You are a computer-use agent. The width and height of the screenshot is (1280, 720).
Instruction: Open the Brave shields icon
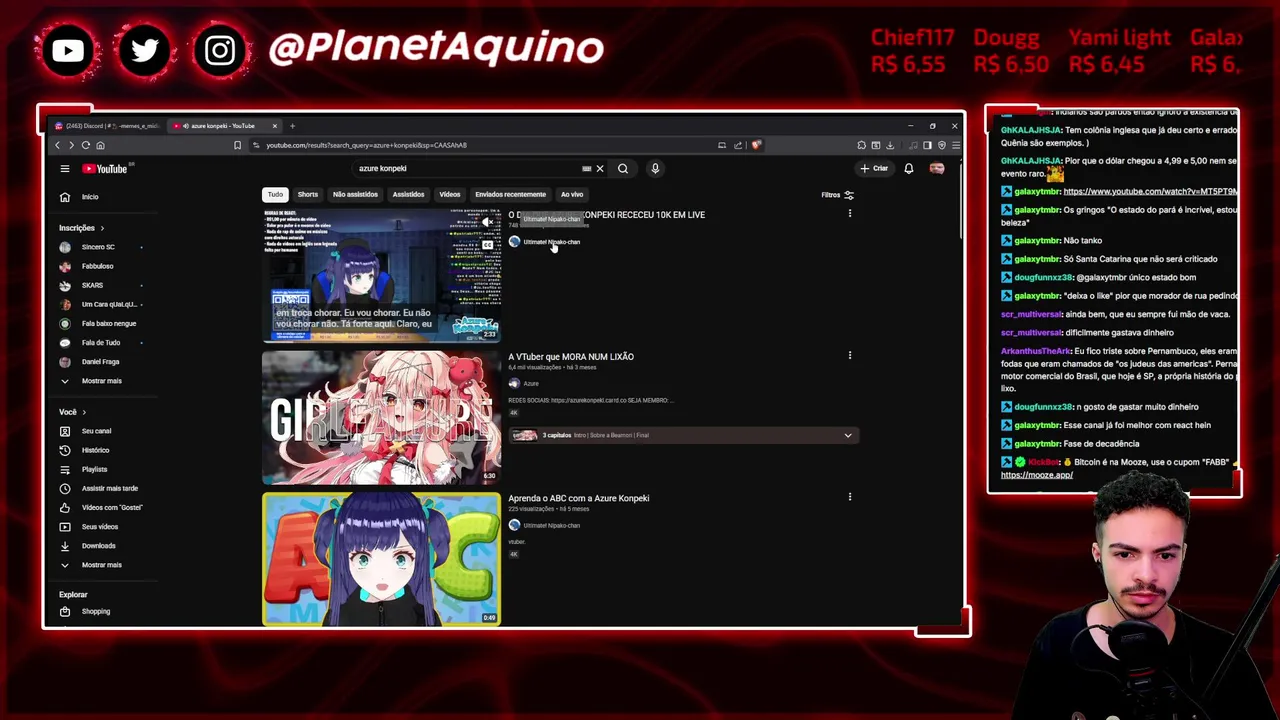(756, 145)
